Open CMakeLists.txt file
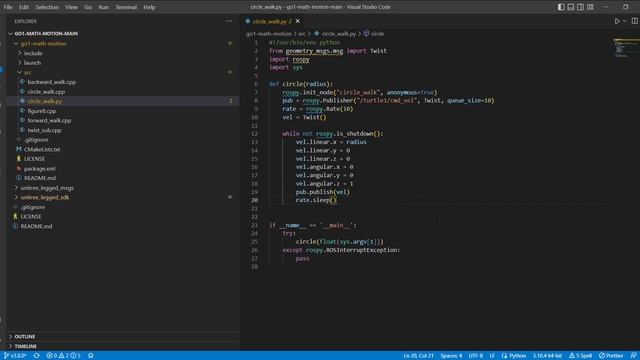 pyautogui.click(x=42, y=149)
